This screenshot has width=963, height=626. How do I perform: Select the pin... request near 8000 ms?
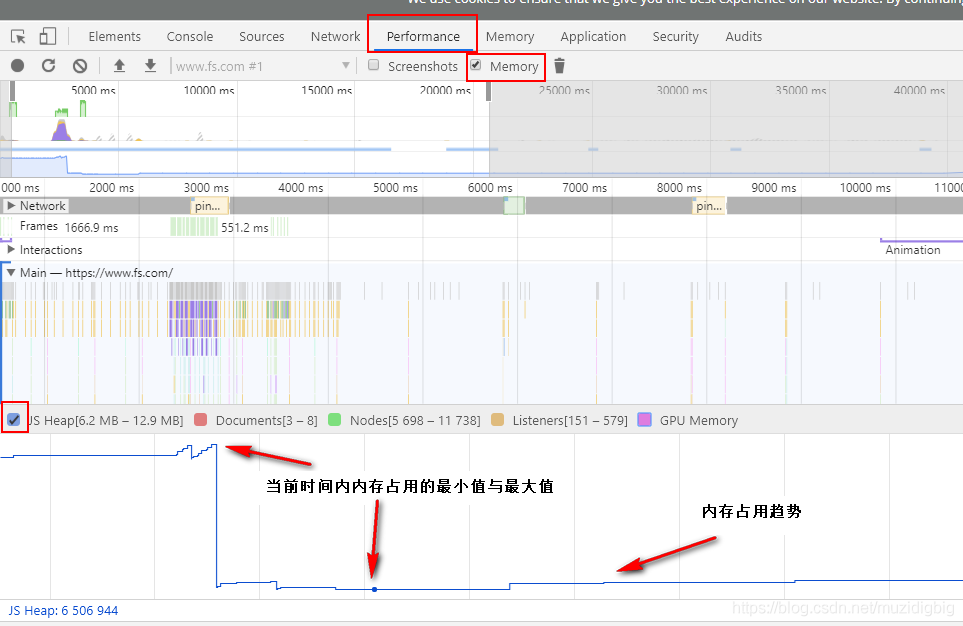[709, 206]
